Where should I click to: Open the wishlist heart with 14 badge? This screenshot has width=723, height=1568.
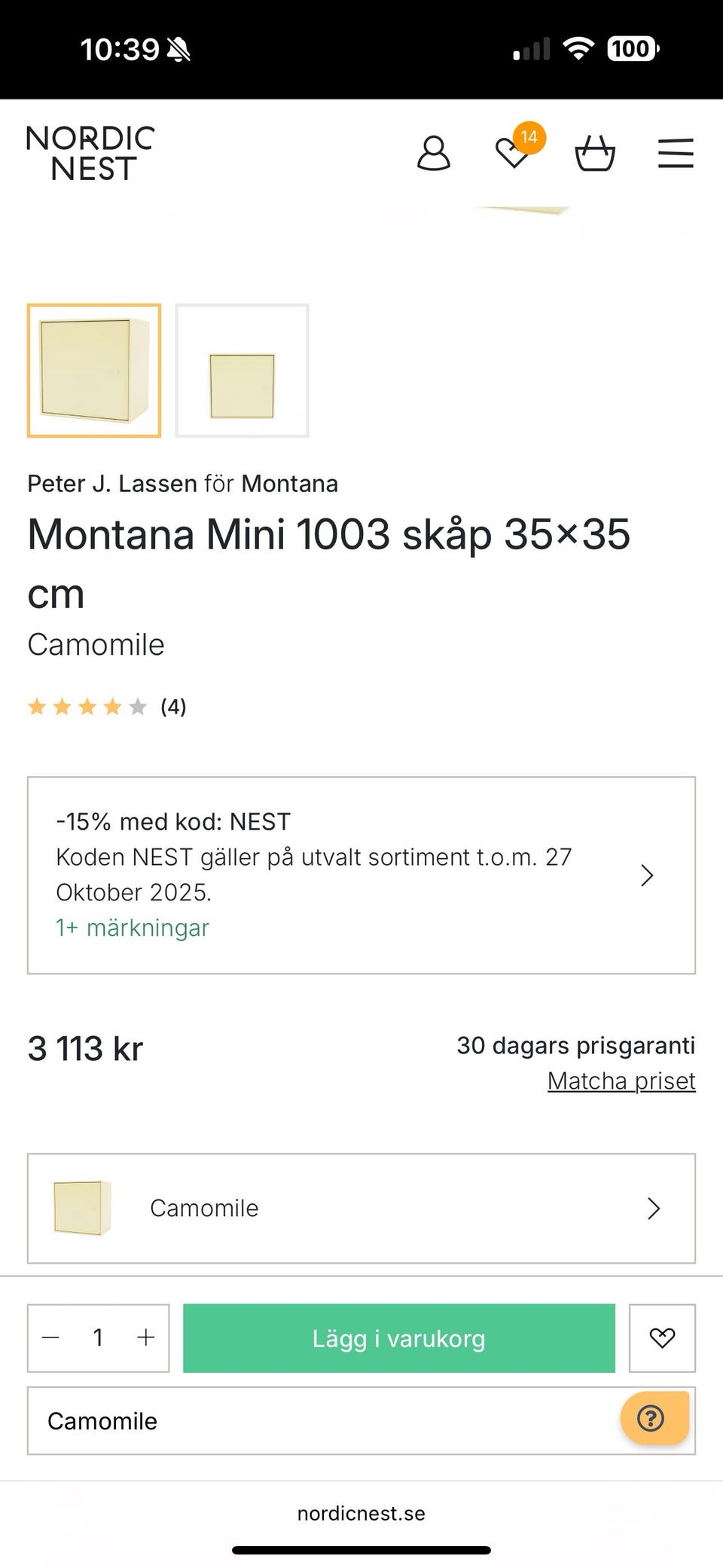(x=514, y=153)
